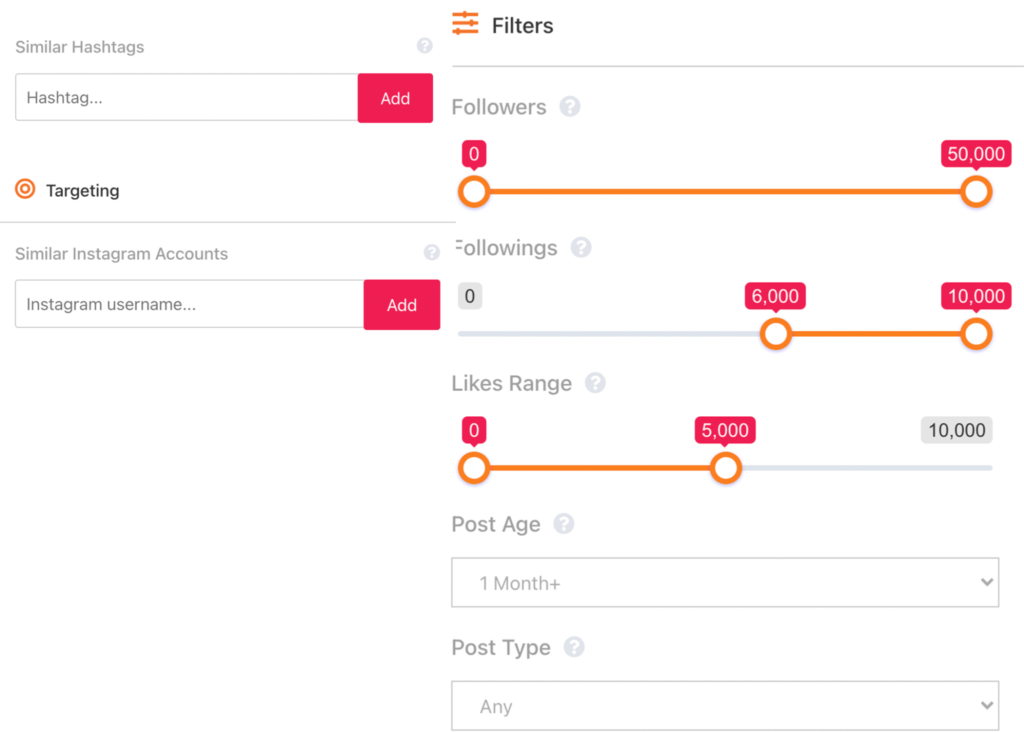This screenshot has height=732, width=1024.
Task: Open the Similar Hashtags help tooltip
Action: point(424,45)
